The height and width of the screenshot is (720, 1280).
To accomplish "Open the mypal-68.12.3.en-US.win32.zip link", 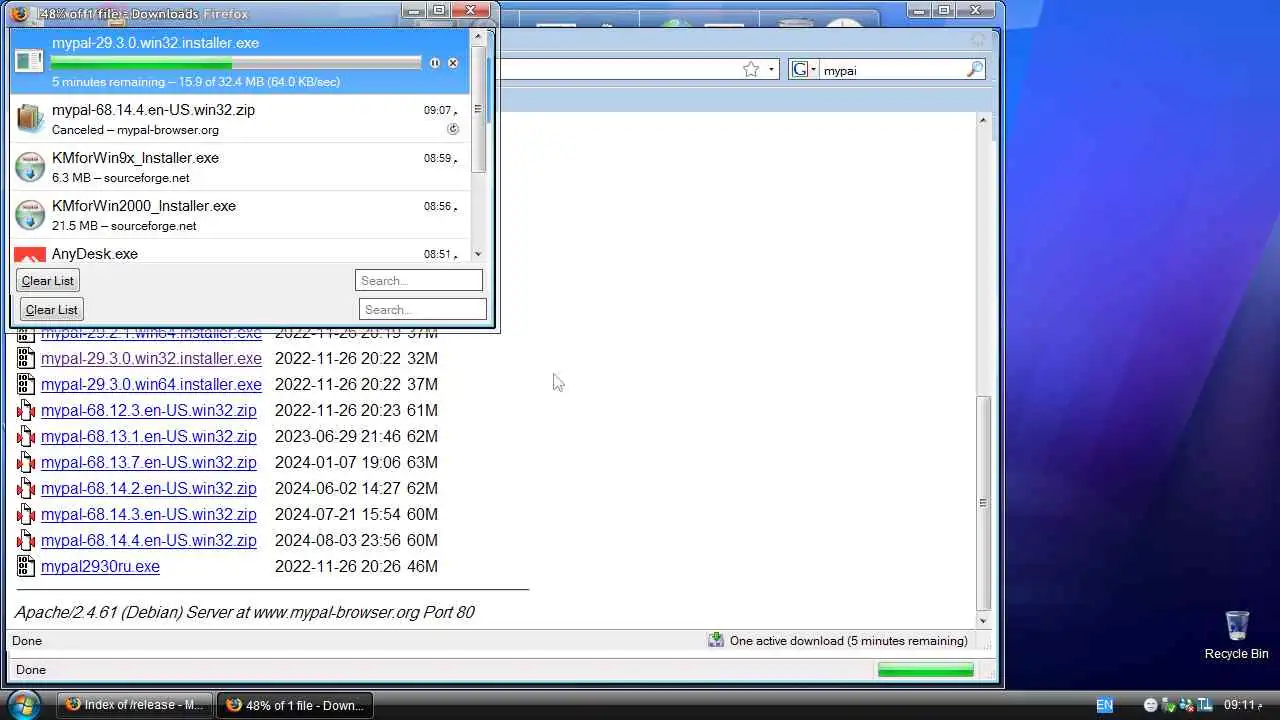I will [149, 410].
